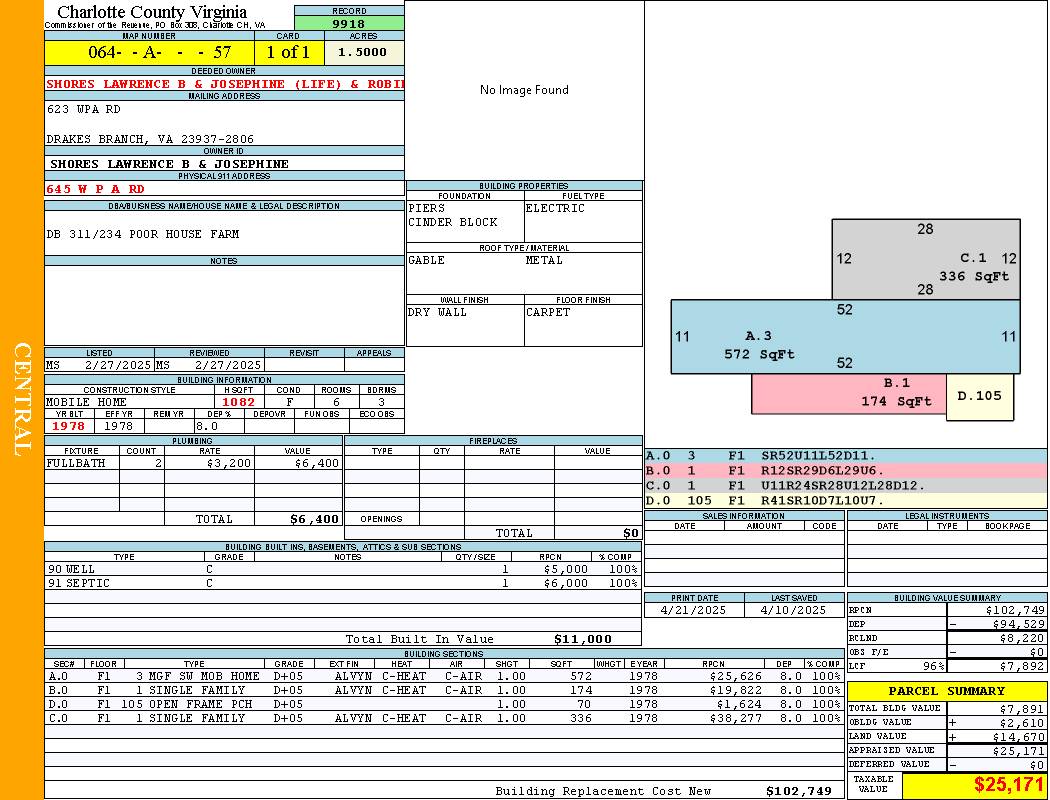Click the record number 9918
Viewport: 1050px width, 800px height.
349,23
